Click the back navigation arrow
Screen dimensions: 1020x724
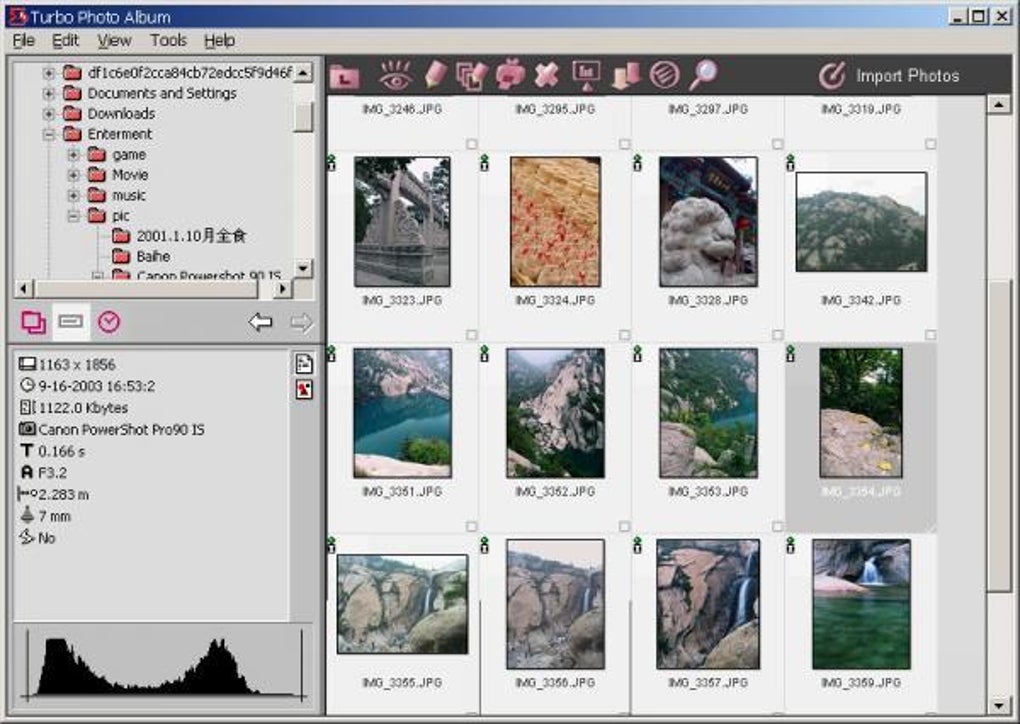pos(258,322)
